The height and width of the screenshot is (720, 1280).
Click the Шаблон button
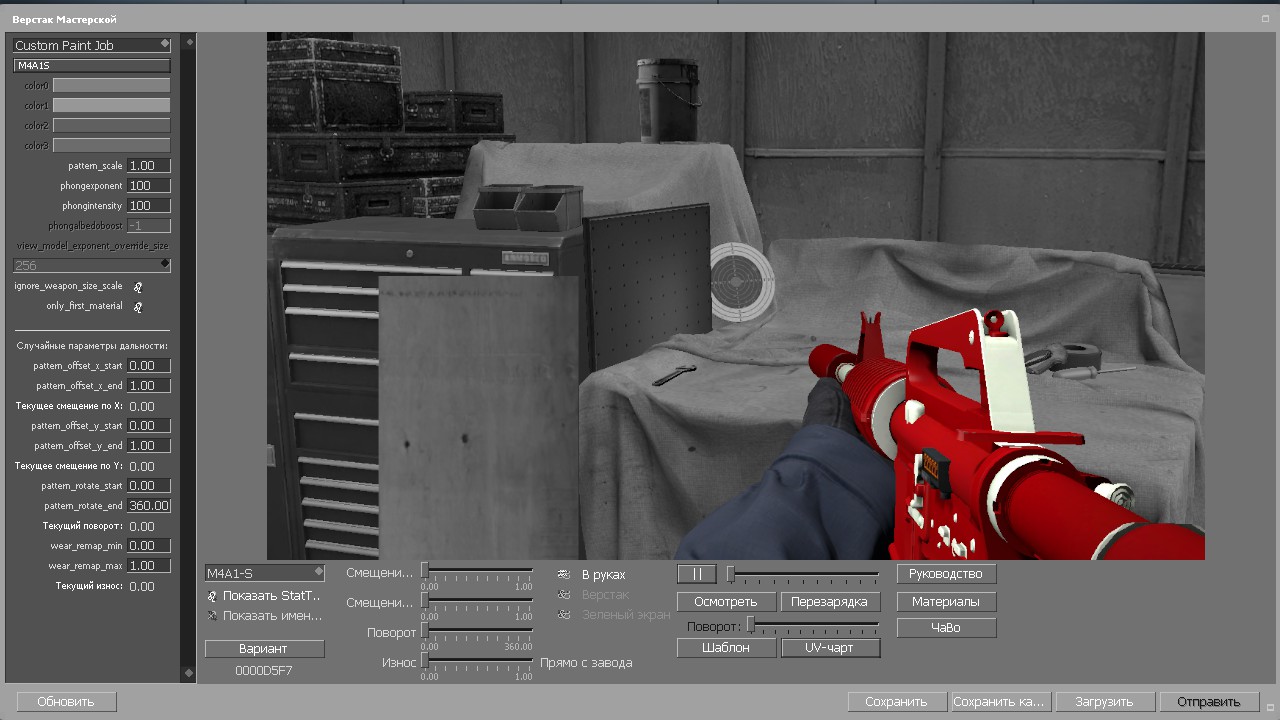click(x=727, y=648)
